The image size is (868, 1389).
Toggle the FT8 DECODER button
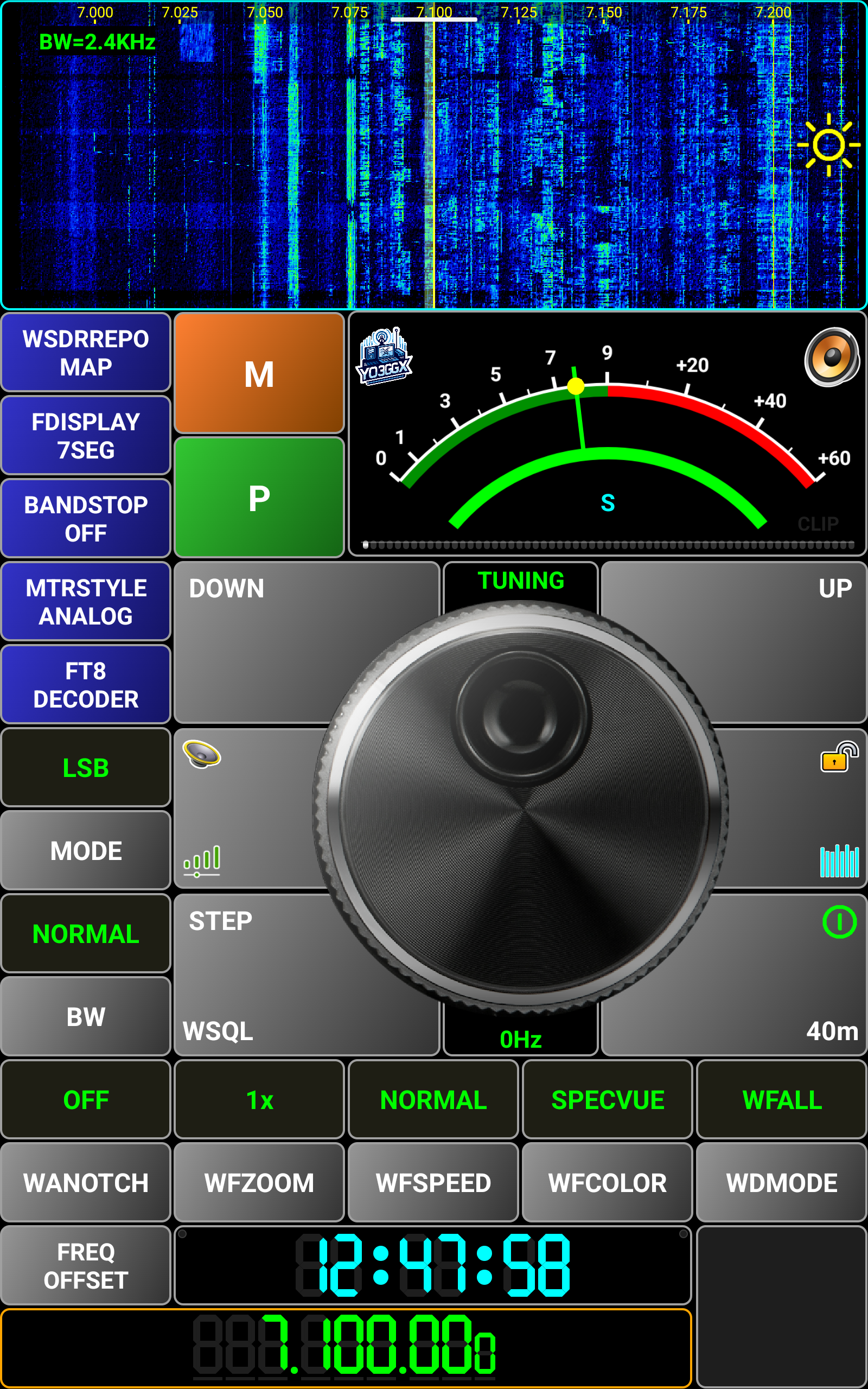coord(86,685)
